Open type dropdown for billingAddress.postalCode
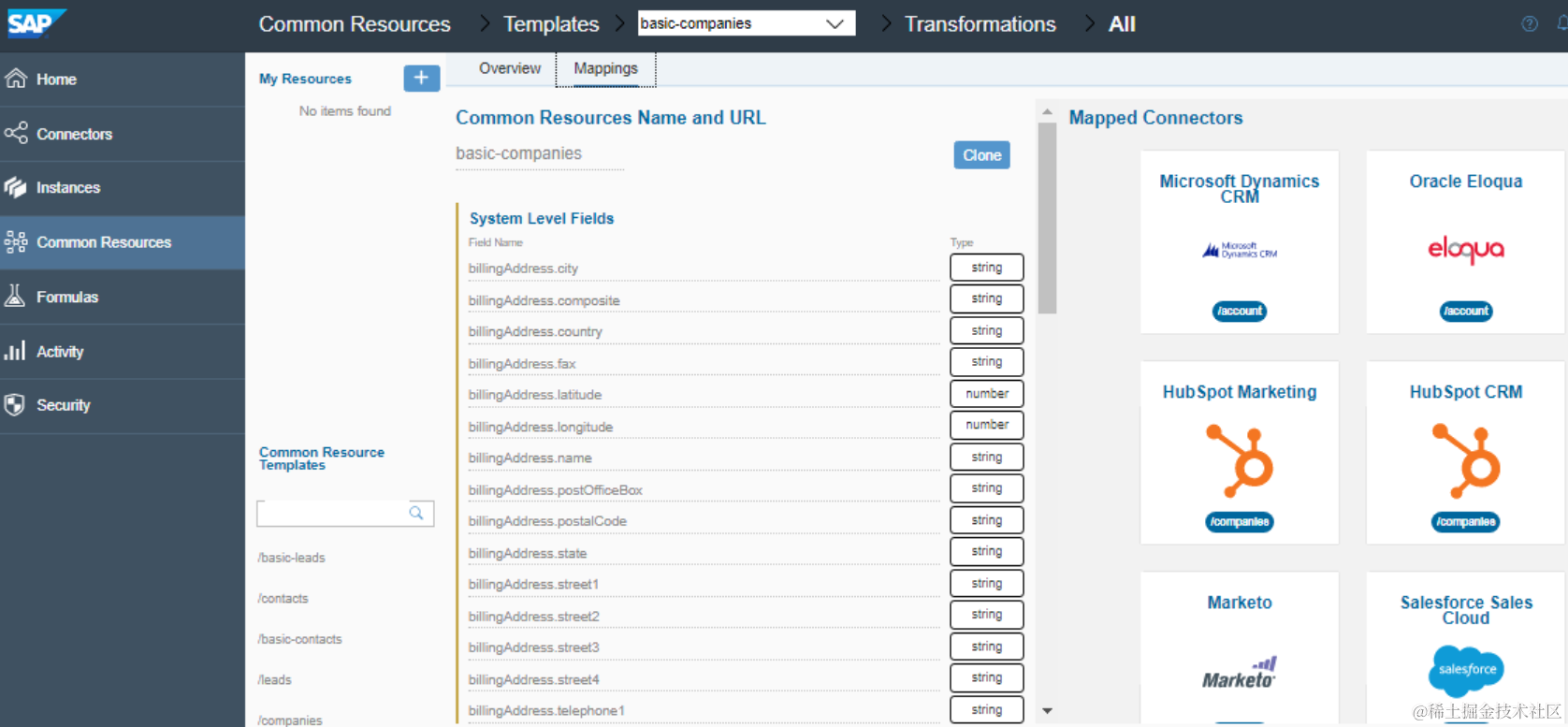1568x727 pixels. pyautogui.click(x=987, y=520)
